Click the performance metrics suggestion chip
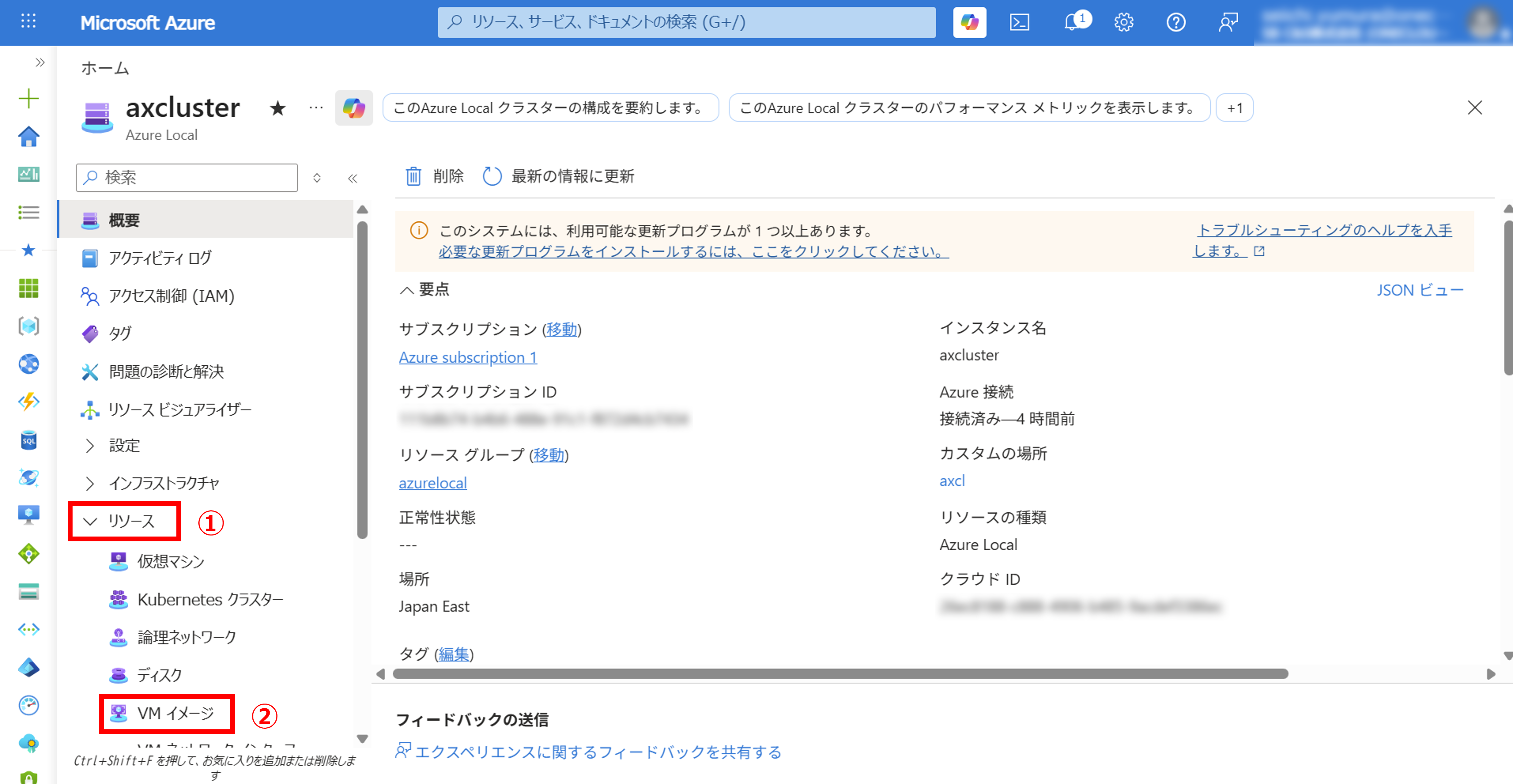Screen dimensions: 1513x784 click(969, 108)
